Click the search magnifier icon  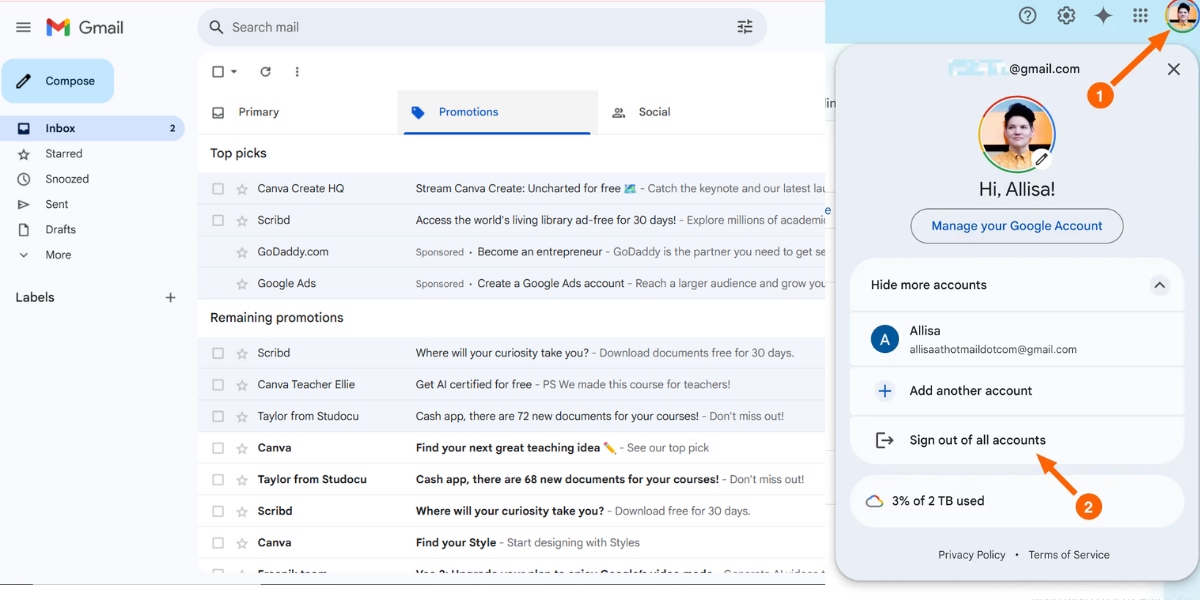pyautogui.click(x=216, y=27)
